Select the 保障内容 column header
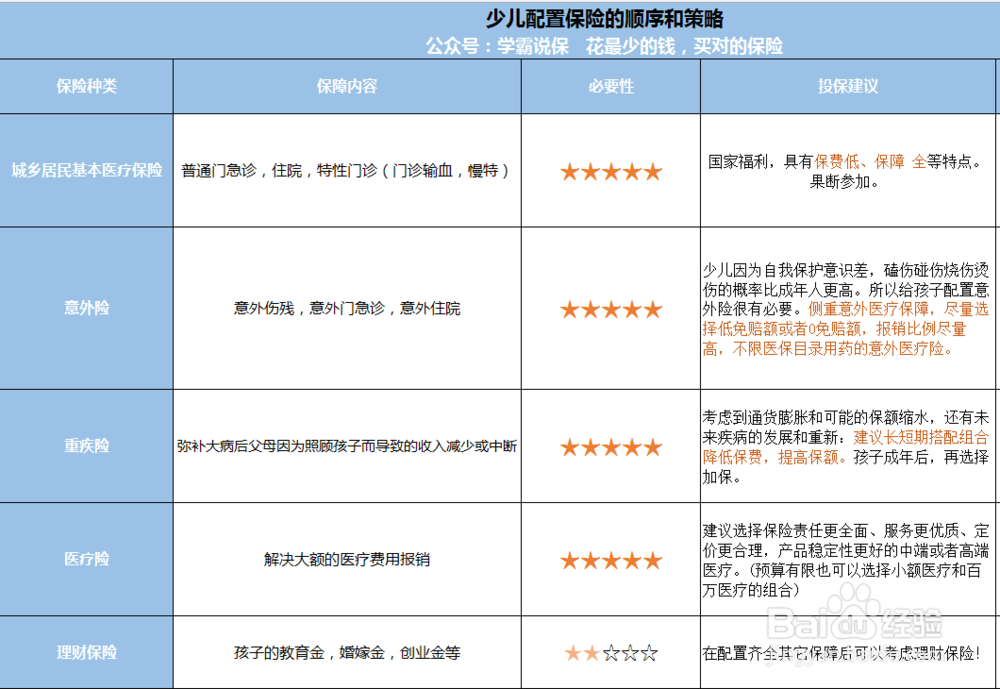This screenshot has width=1000, height=689. click(347, 86)
